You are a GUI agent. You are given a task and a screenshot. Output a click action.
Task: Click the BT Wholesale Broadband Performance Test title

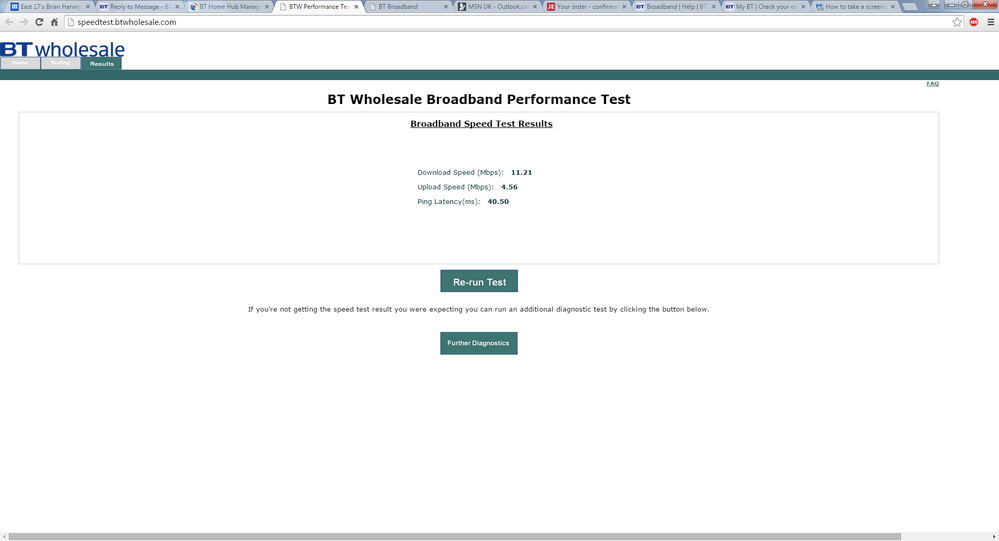coord(479,99)
